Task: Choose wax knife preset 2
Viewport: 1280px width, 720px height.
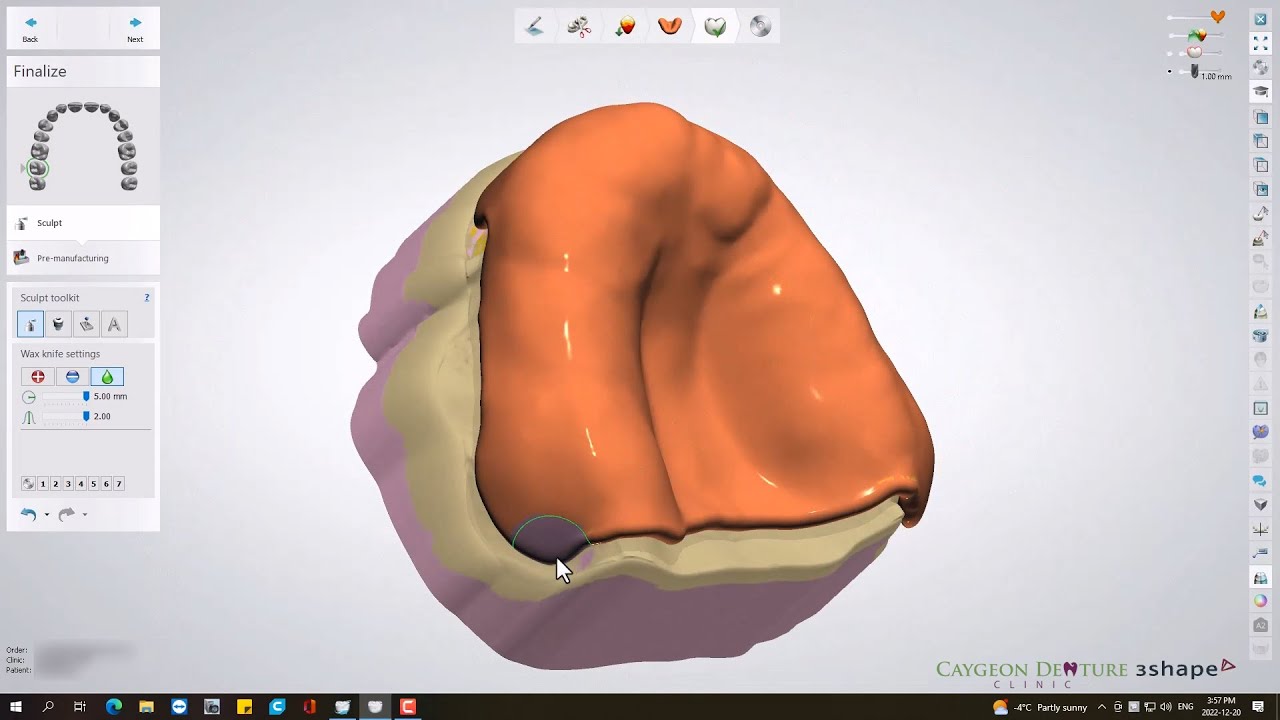Action: 55,484
